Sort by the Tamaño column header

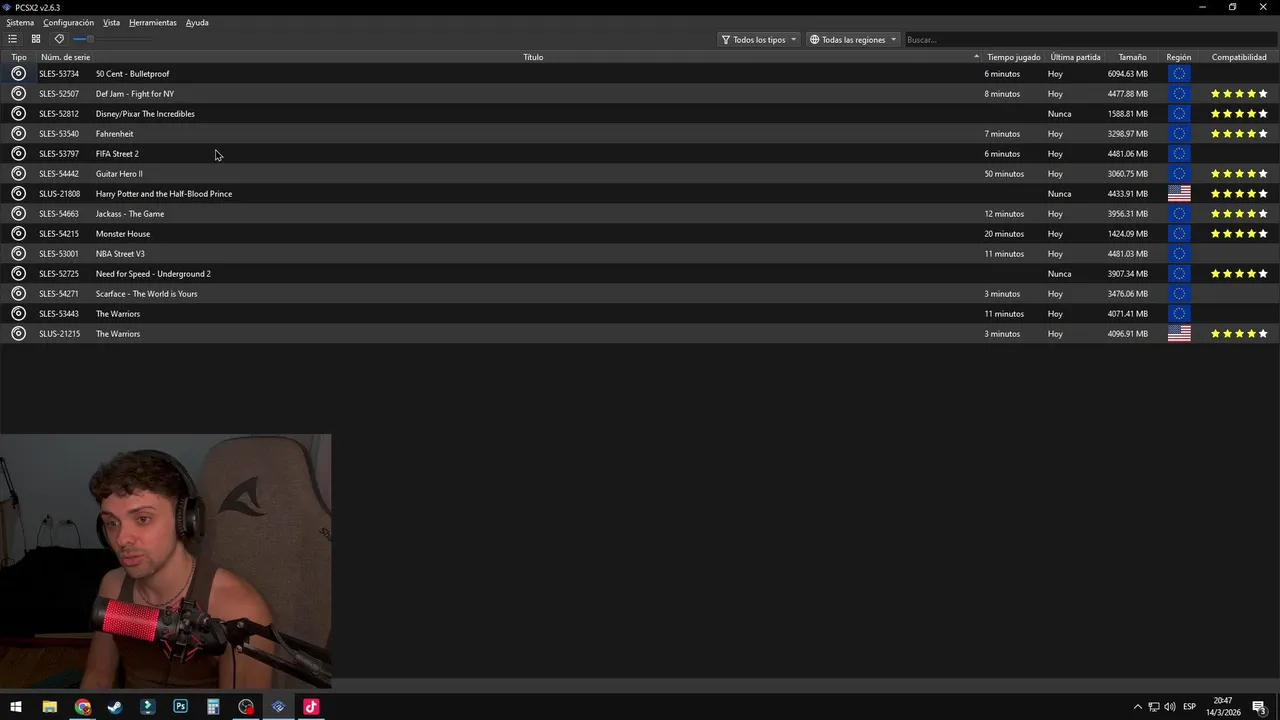1132,57
